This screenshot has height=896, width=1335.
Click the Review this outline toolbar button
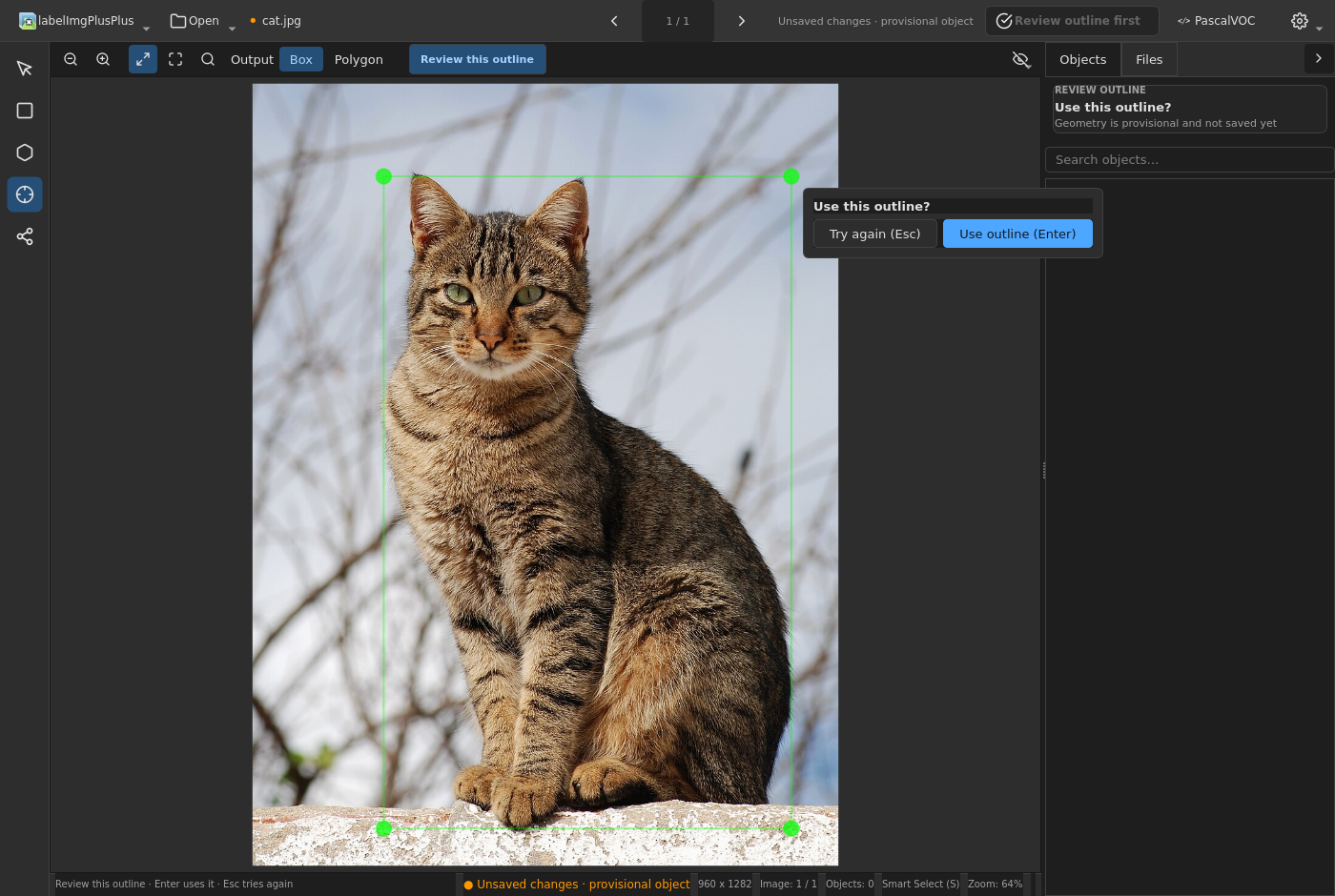tap(478, 59)
